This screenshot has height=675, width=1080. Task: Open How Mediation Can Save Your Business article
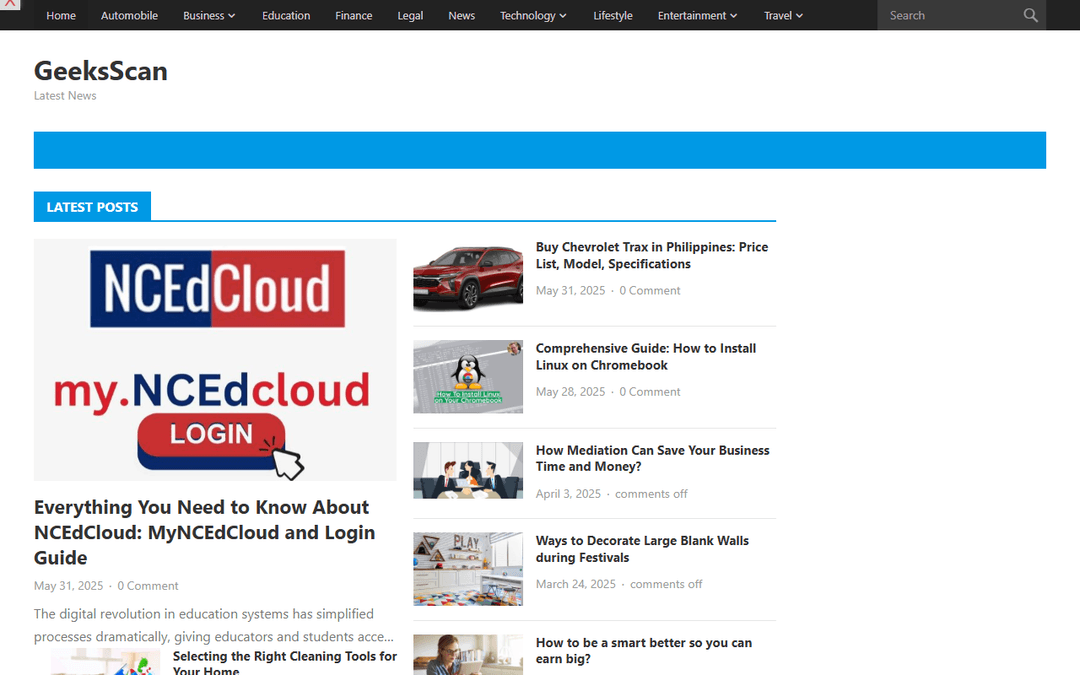click(652, 458)
